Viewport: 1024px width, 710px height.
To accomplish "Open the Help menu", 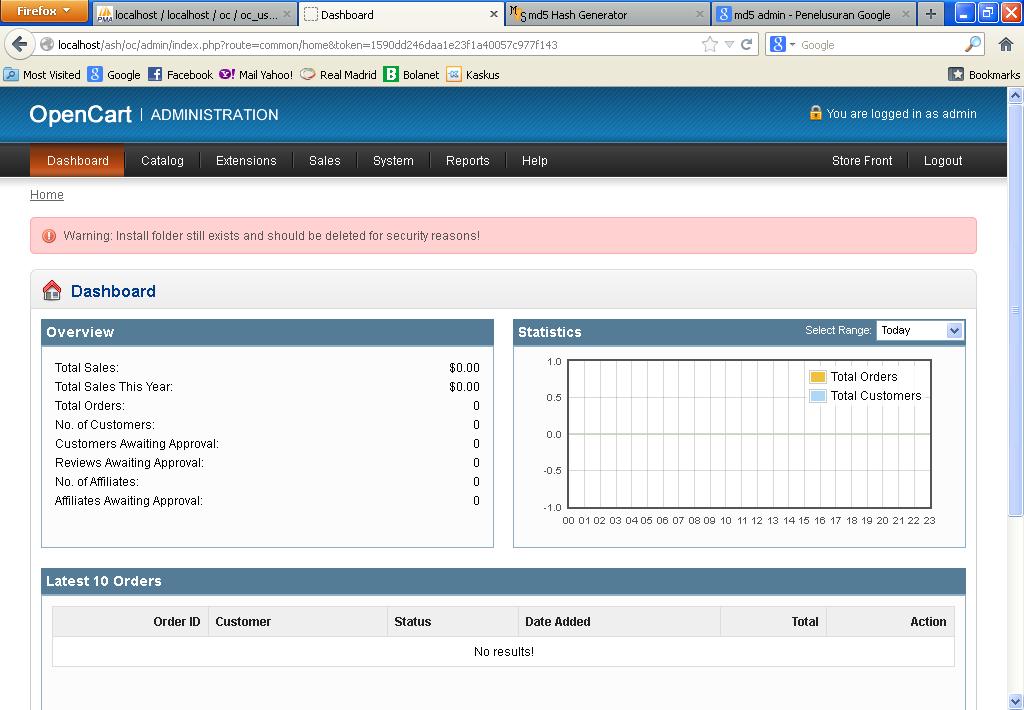I will point(534,161).
